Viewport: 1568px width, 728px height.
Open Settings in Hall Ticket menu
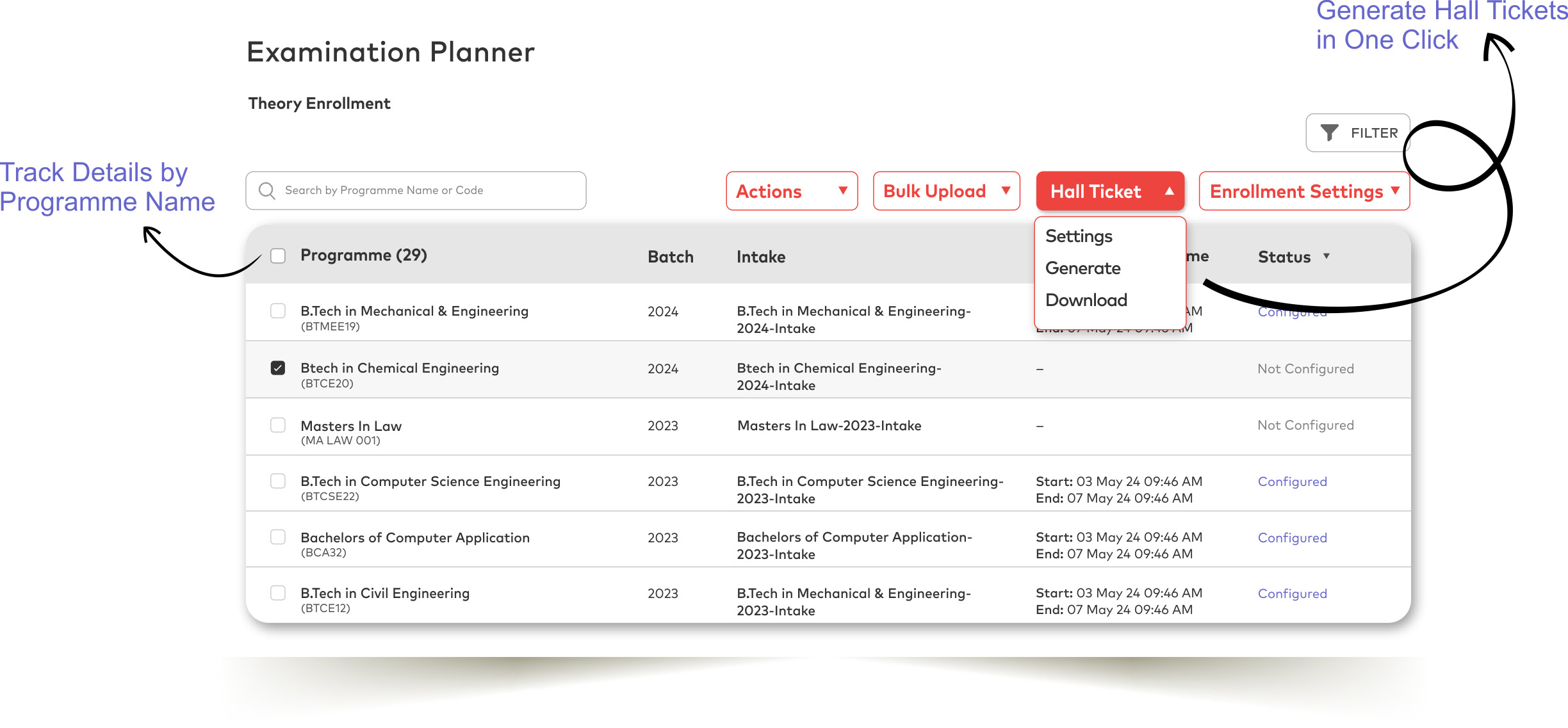point(1079,236)
